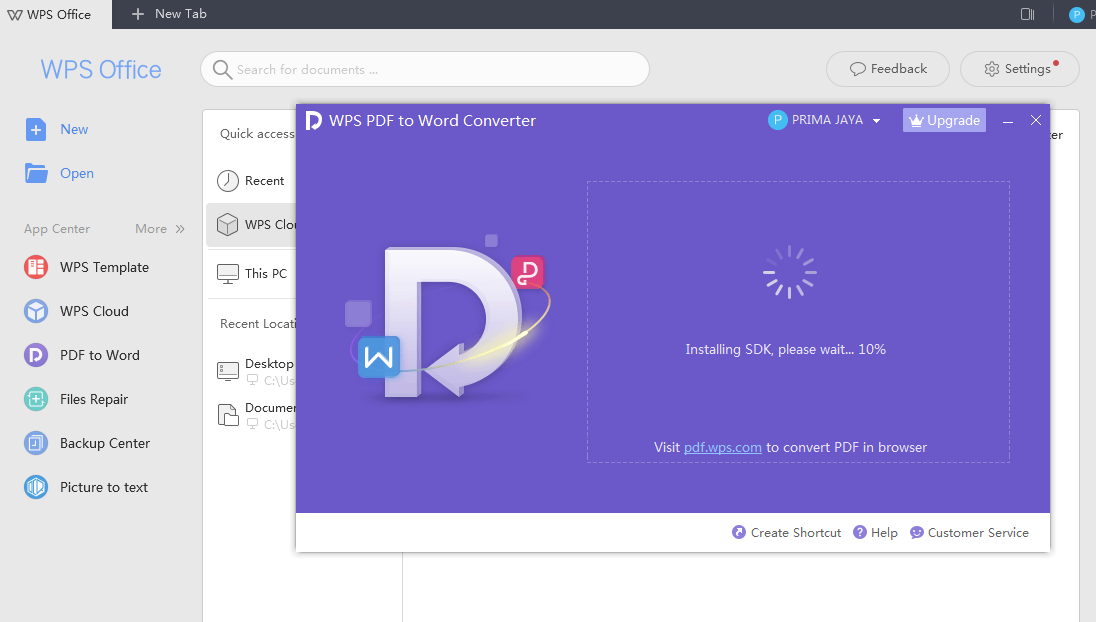This screenshot has width=1096, height=622.
Task: Click the This PC monitor icon
Action: (x=228, y=273)
